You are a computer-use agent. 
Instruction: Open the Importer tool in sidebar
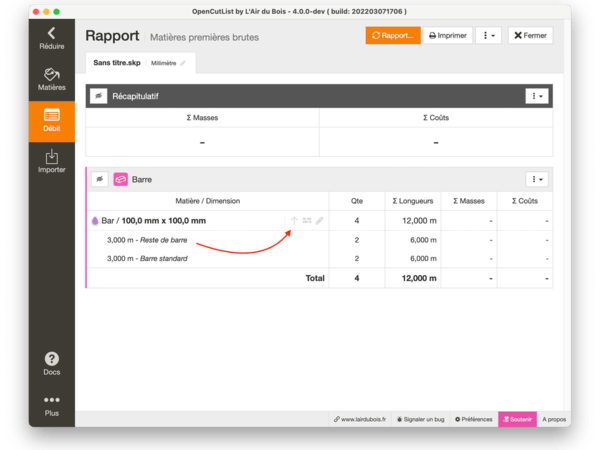point(51,162)
